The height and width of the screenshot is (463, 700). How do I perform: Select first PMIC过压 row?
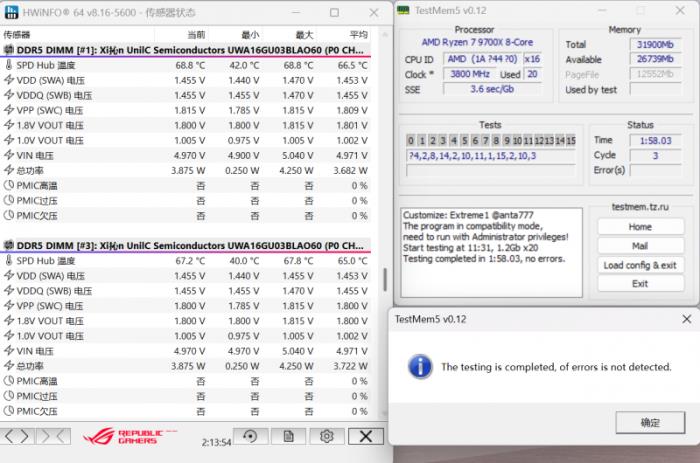click(x=185, y=200)
